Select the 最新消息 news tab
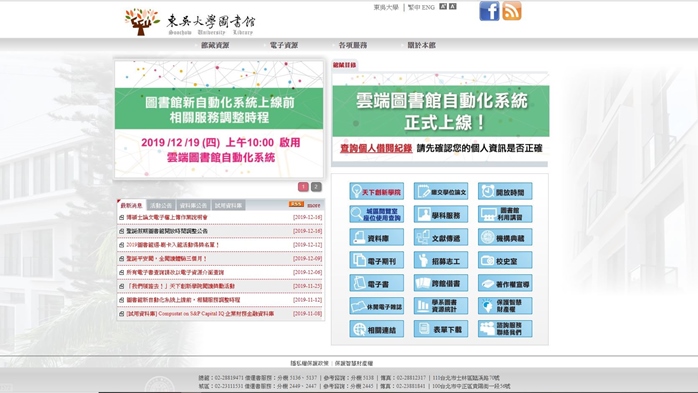 click(131, 205)
